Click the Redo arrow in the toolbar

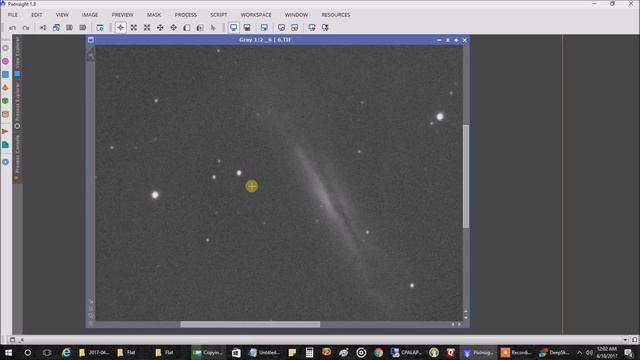[x=26, y=28]
